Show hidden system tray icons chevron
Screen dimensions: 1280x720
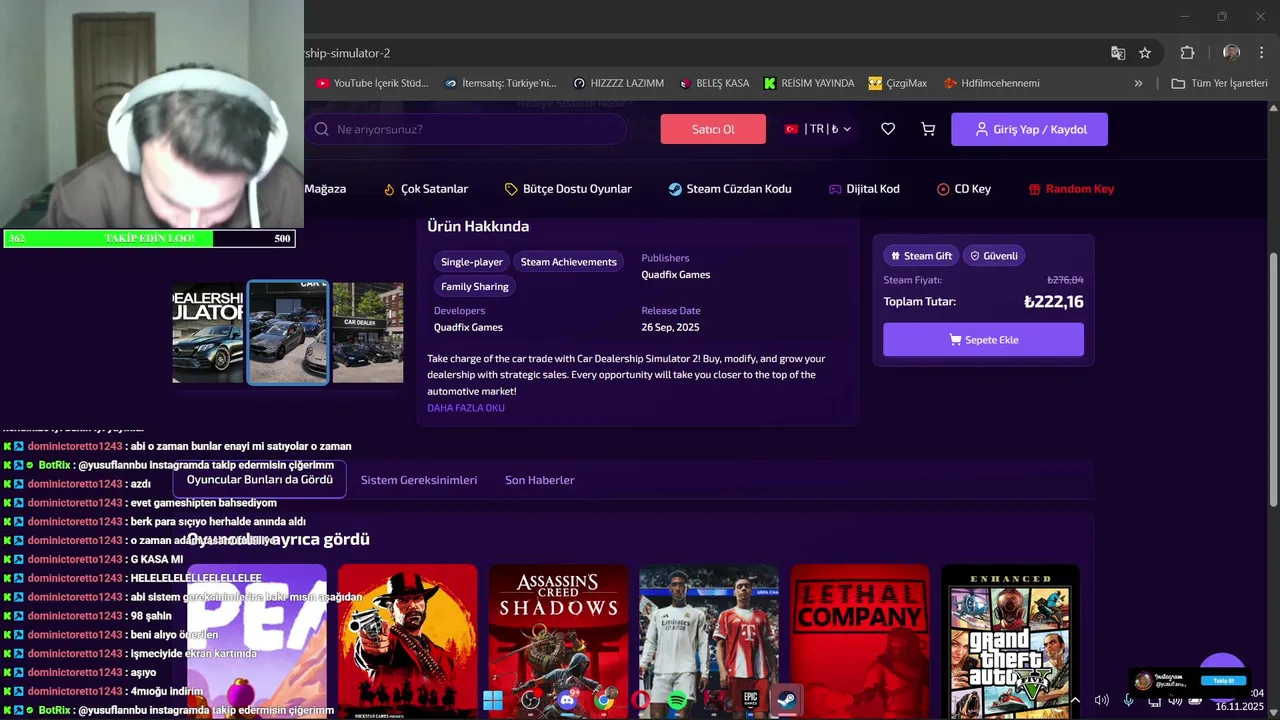(x=1075, y=701)
